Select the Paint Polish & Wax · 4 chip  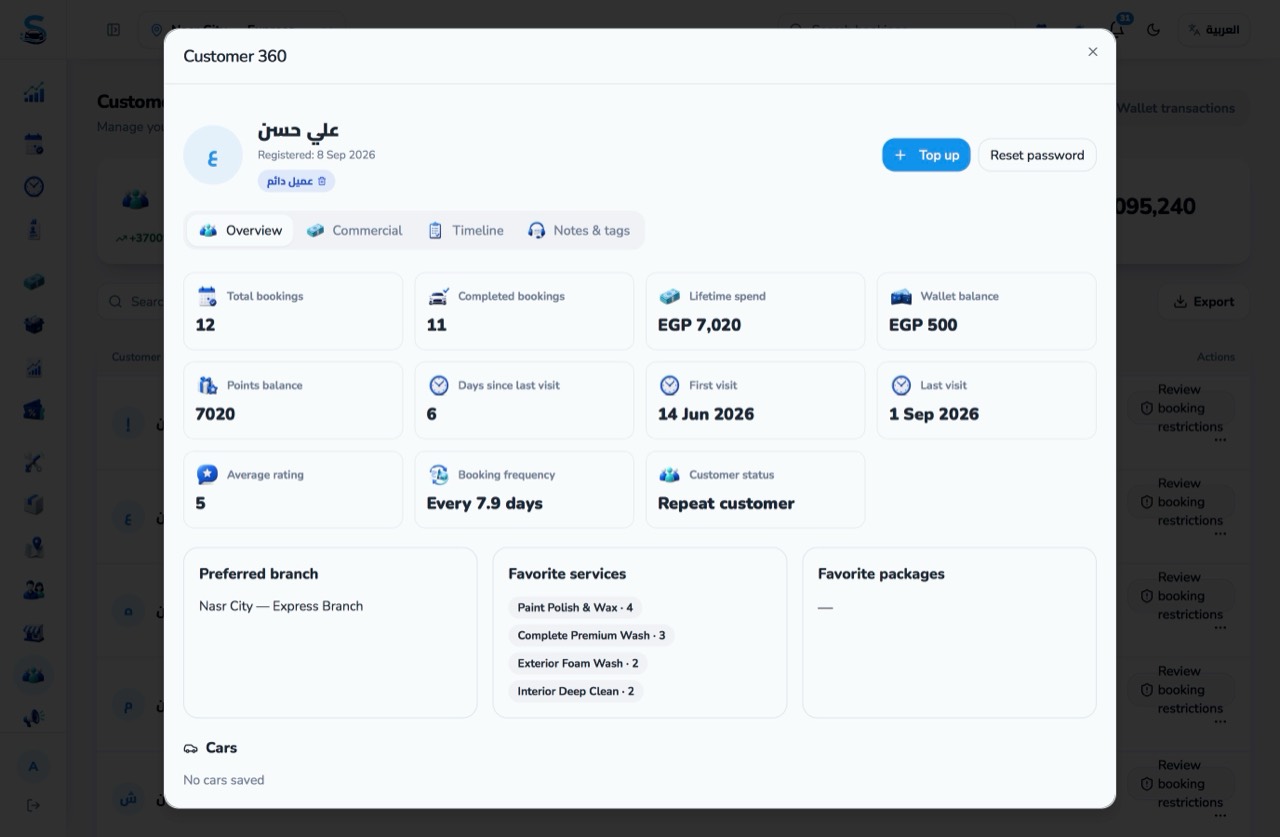coord(575,607)
